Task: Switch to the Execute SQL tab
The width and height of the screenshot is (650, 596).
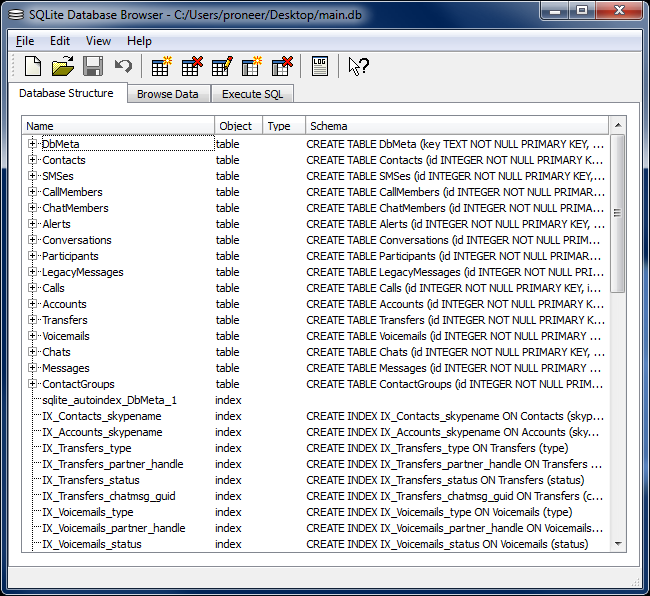Action: point(251,94)
